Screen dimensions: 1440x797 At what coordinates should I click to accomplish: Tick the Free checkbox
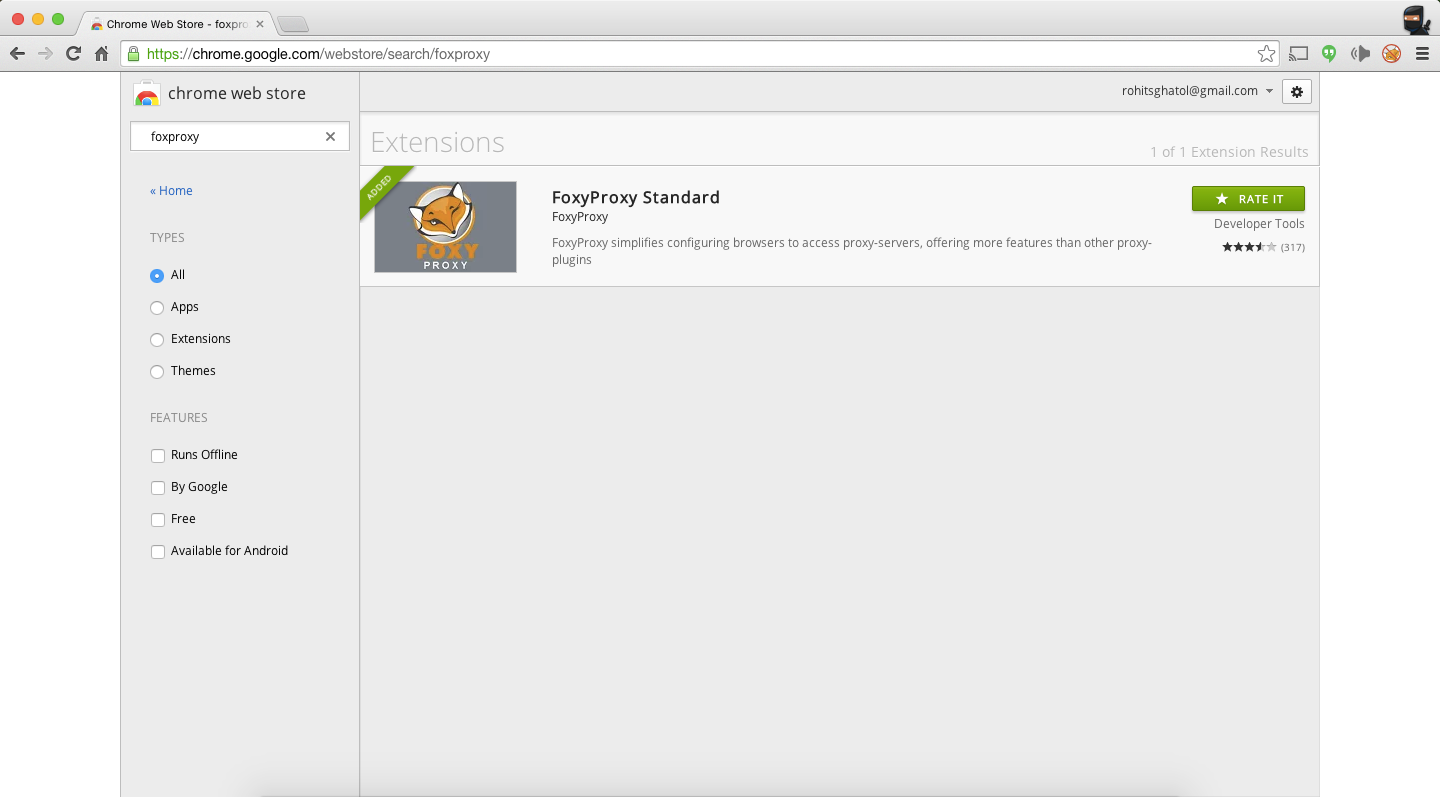coord(157,519)
